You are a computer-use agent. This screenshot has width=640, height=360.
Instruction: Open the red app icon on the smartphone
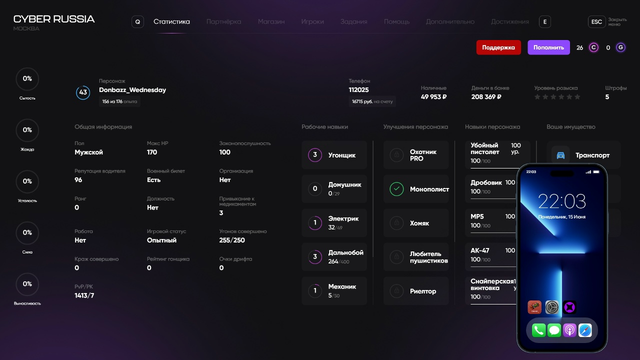(x=534, y=307)
